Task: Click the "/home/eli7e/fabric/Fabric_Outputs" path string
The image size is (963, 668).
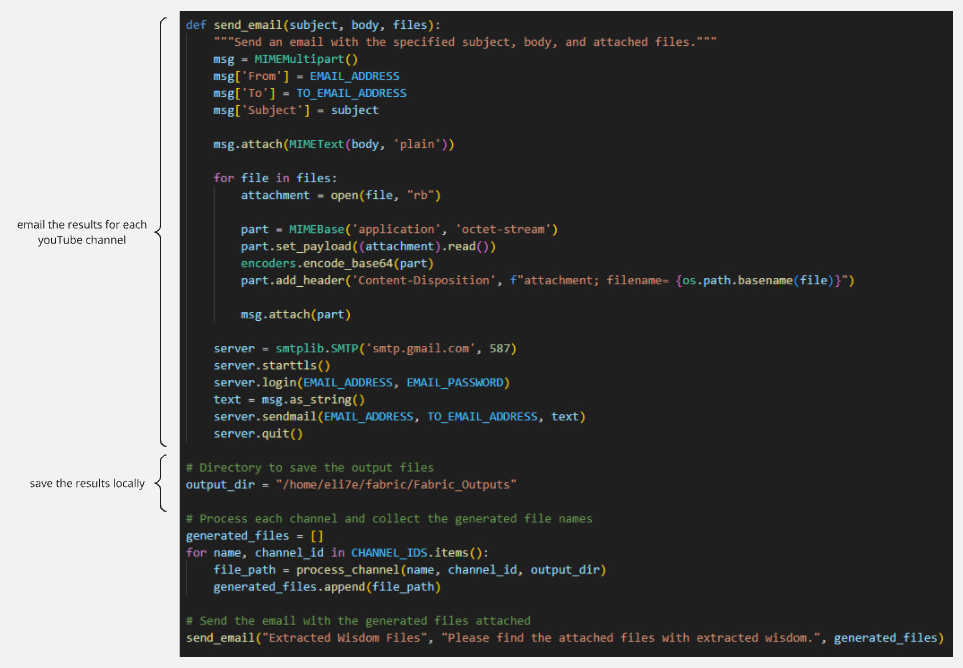Action: pyautogui.click(x=396, y=485)
